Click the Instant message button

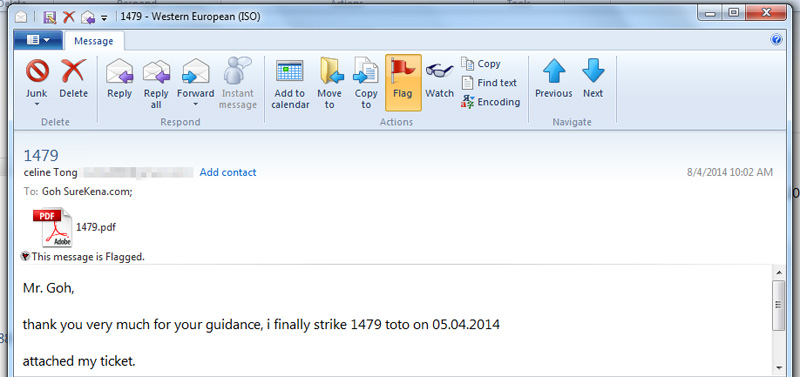click(x=238, y=84)
